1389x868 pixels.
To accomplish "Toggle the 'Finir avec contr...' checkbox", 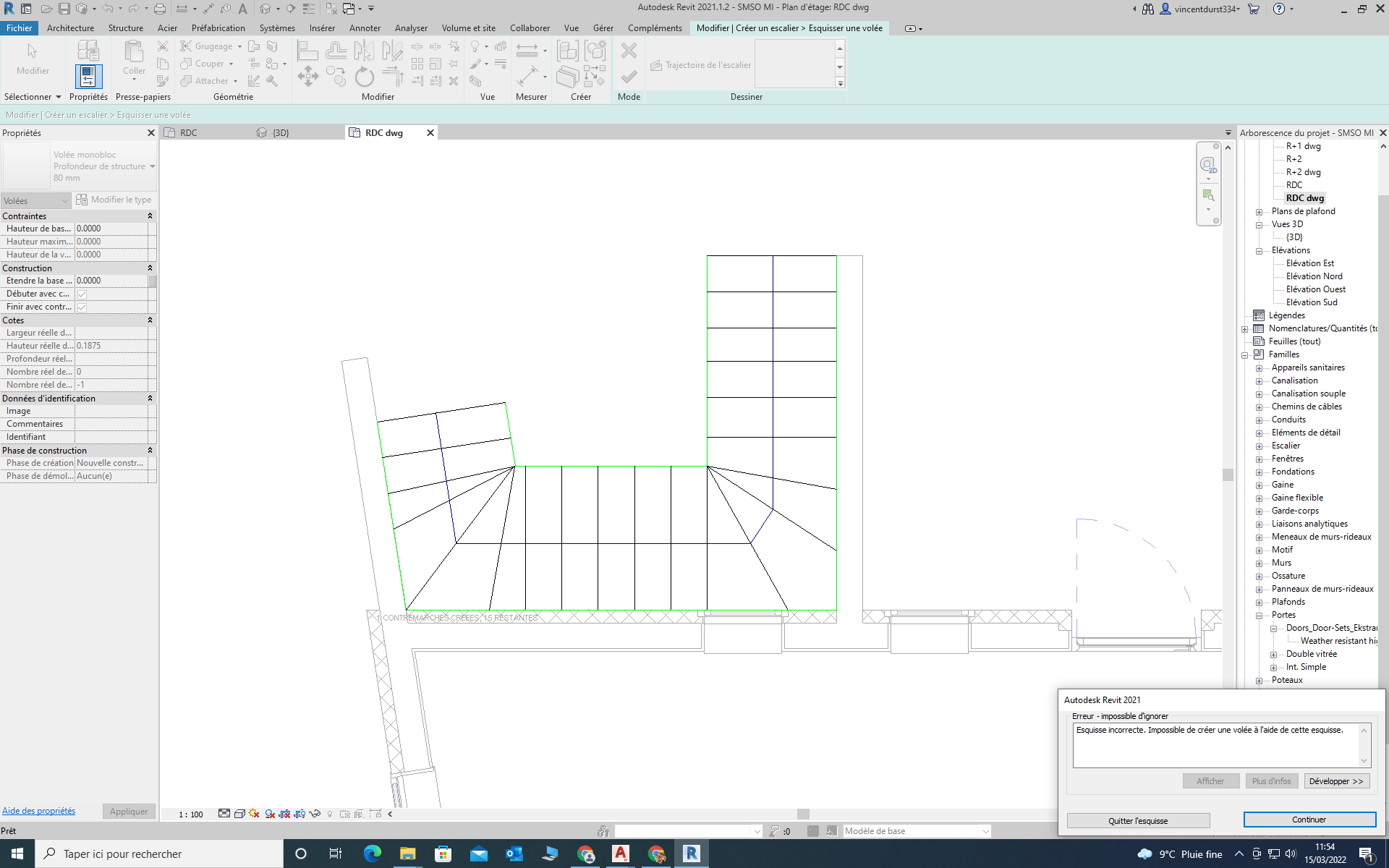I will (82, 307).
